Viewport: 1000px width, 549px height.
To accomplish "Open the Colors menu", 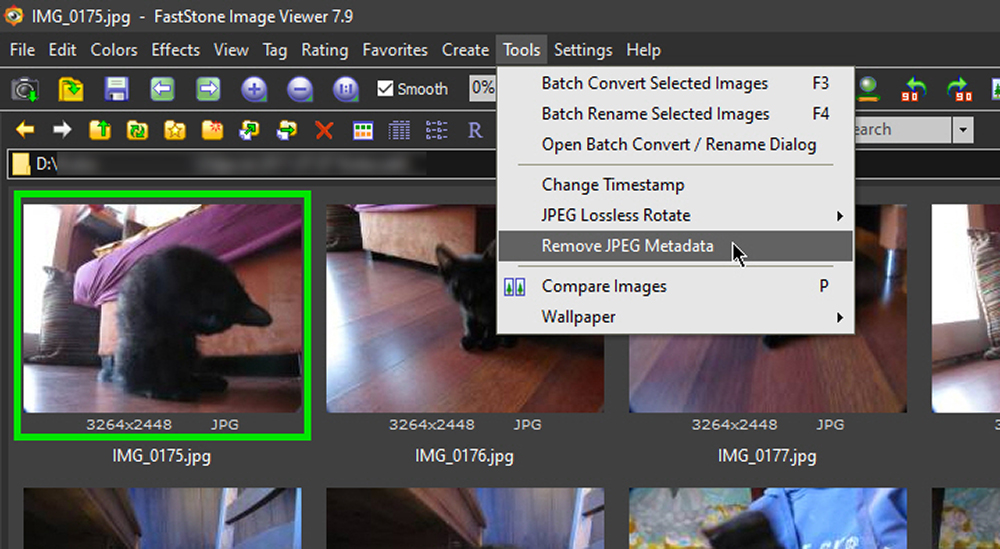I will (114, 50).
